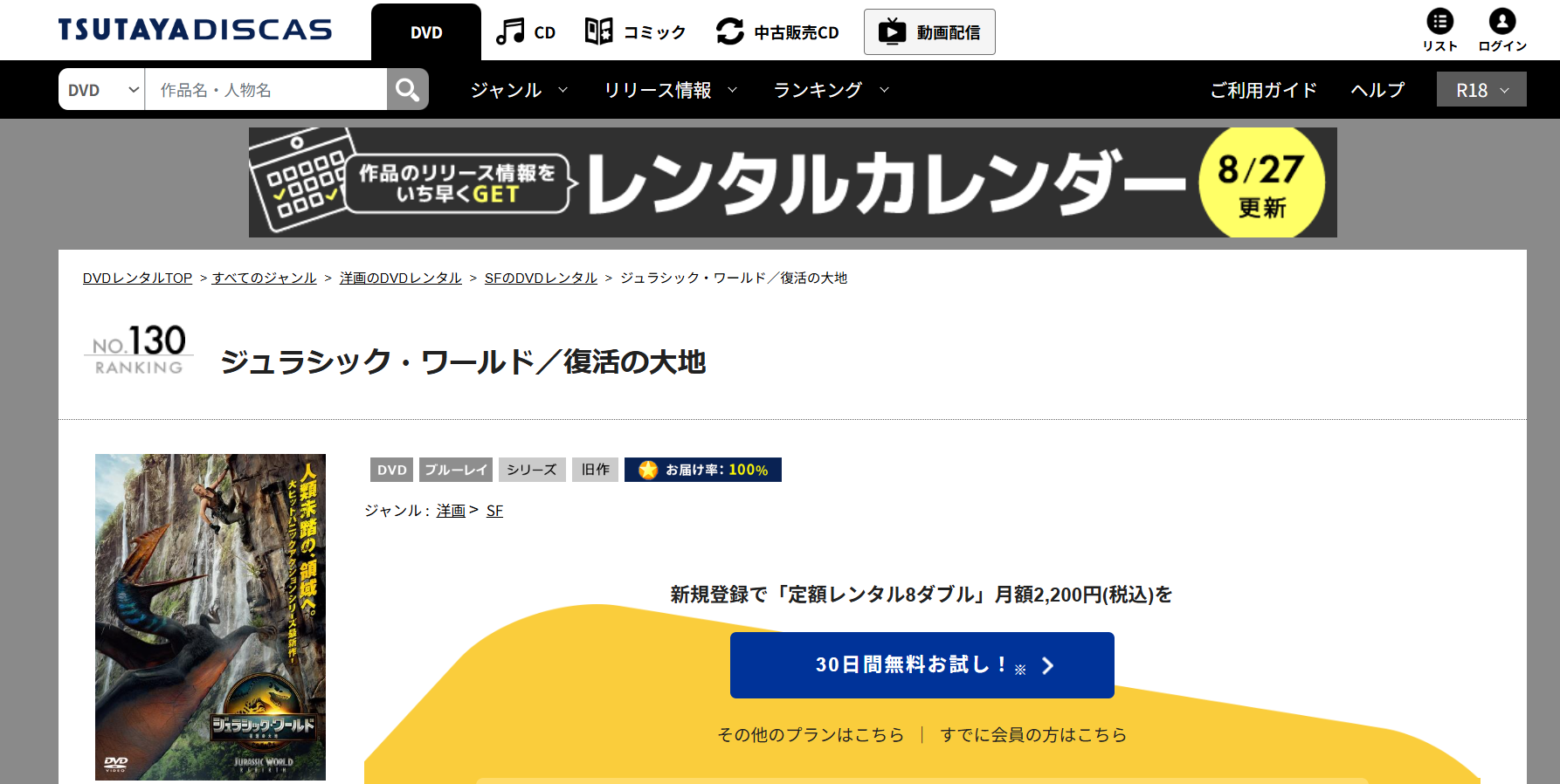Open 洋画のDVDレンタル breadcrumb link

tap(400, 278)
